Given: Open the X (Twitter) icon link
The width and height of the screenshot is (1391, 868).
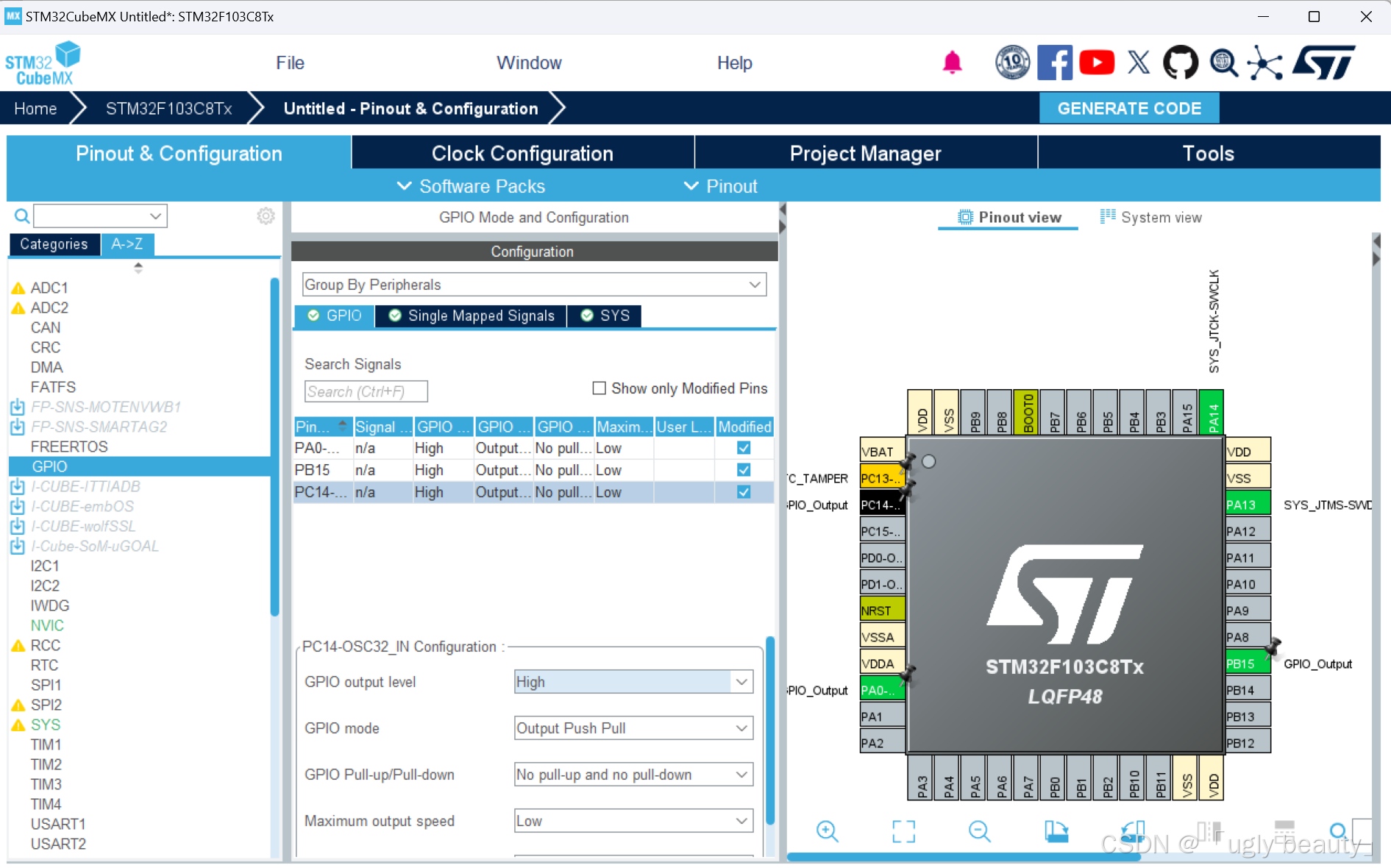Looking at the screenshot, I should click(x=1139, y=63).
